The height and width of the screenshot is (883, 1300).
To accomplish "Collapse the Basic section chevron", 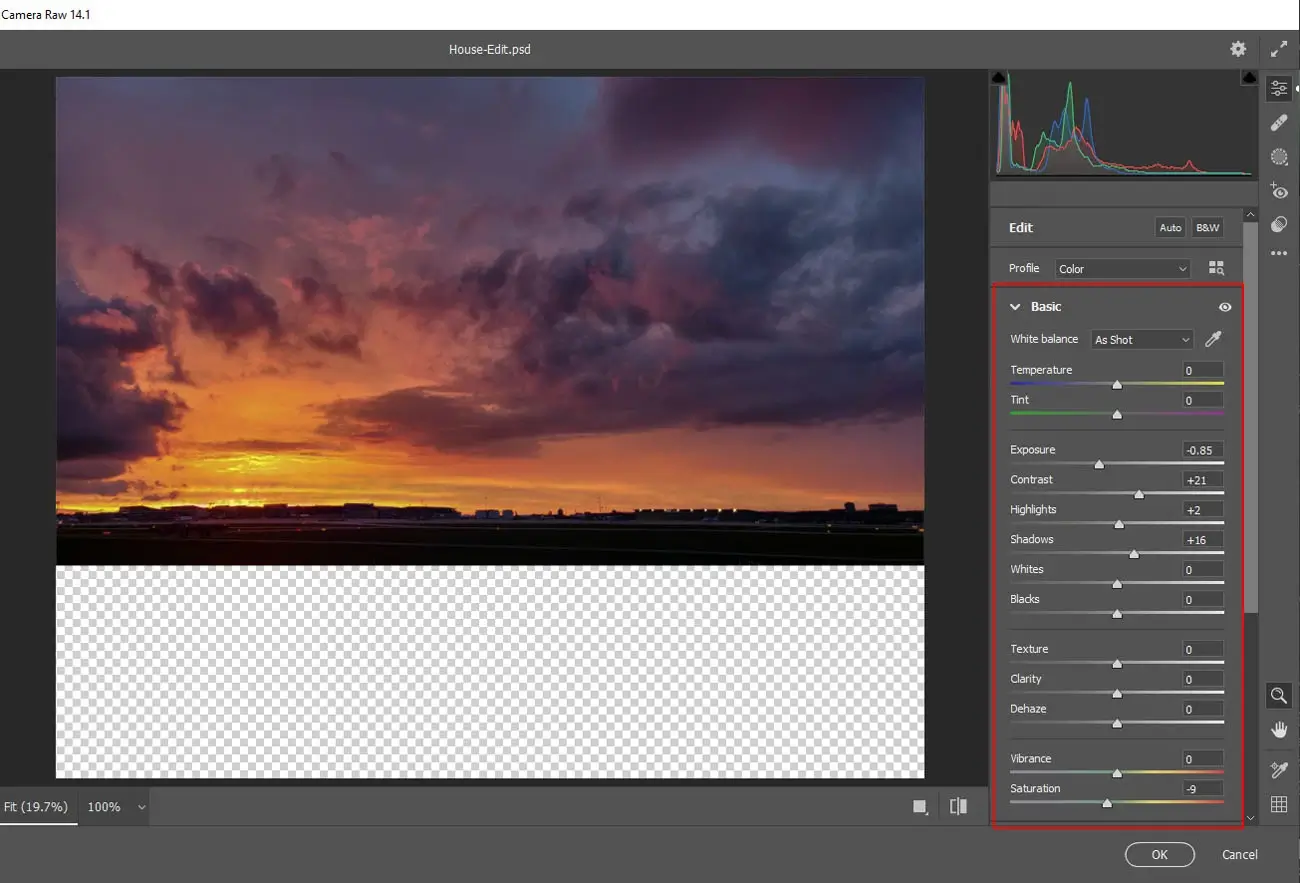I will click(1015, 307).
